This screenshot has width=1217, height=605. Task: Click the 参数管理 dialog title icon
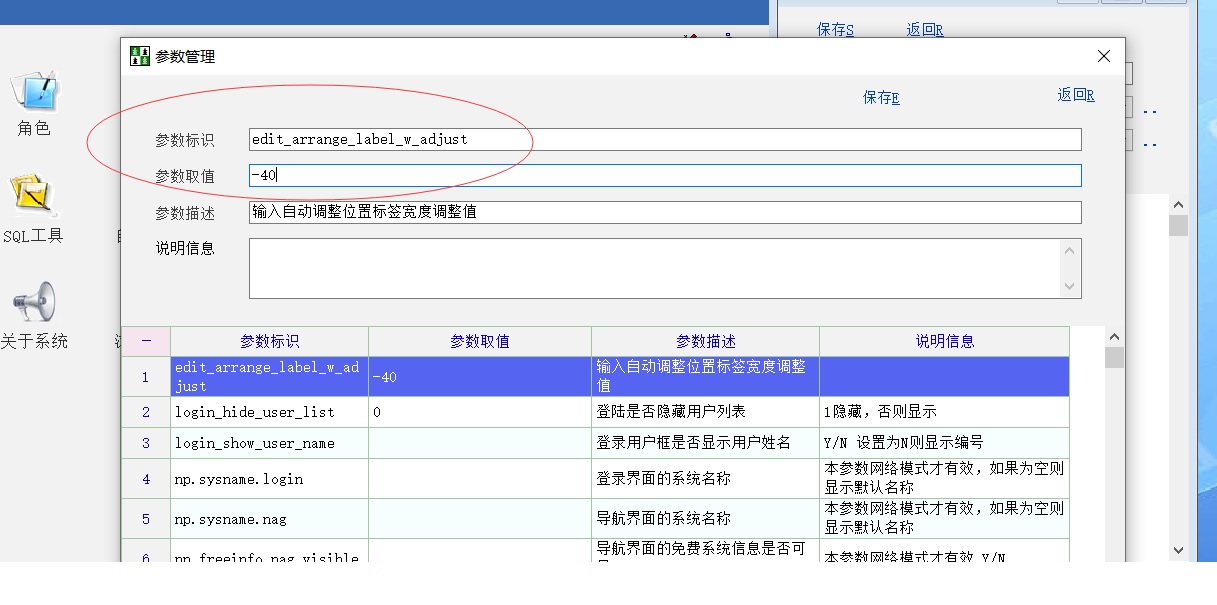140,56
